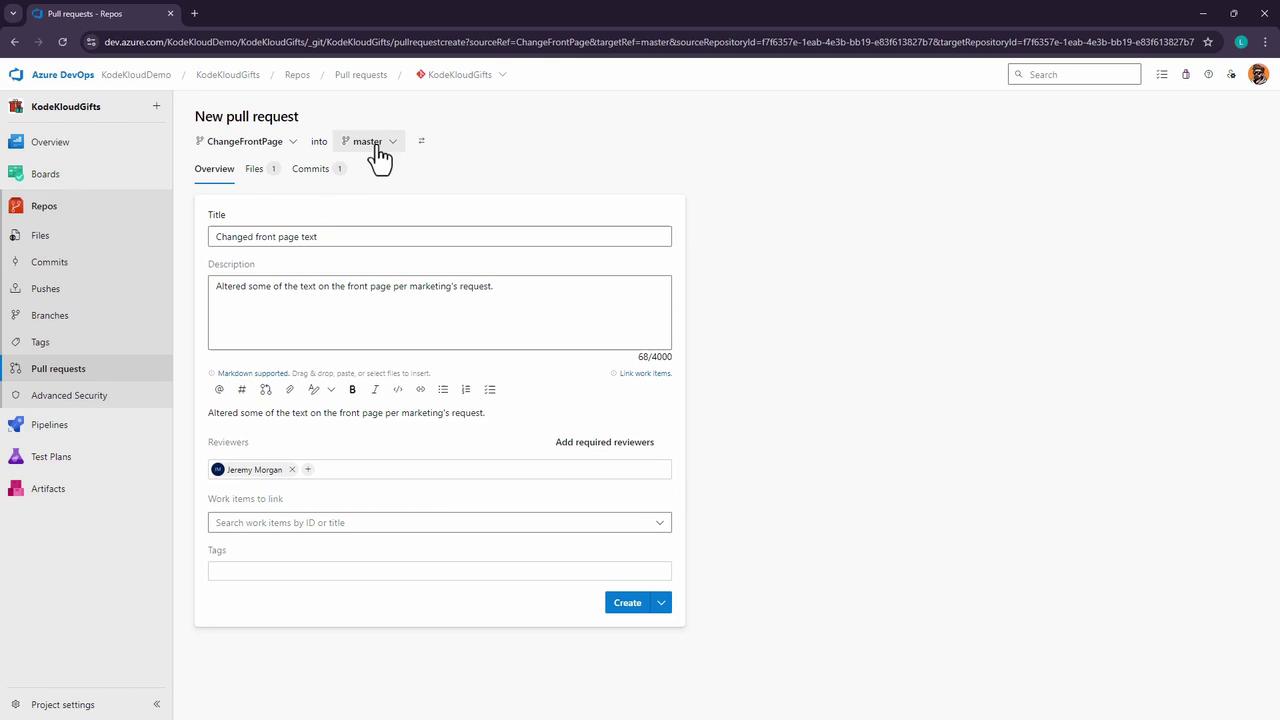1280x720 pixels.
Task: Open the Pull requests breadcrumb link
Action: (361, 74)
